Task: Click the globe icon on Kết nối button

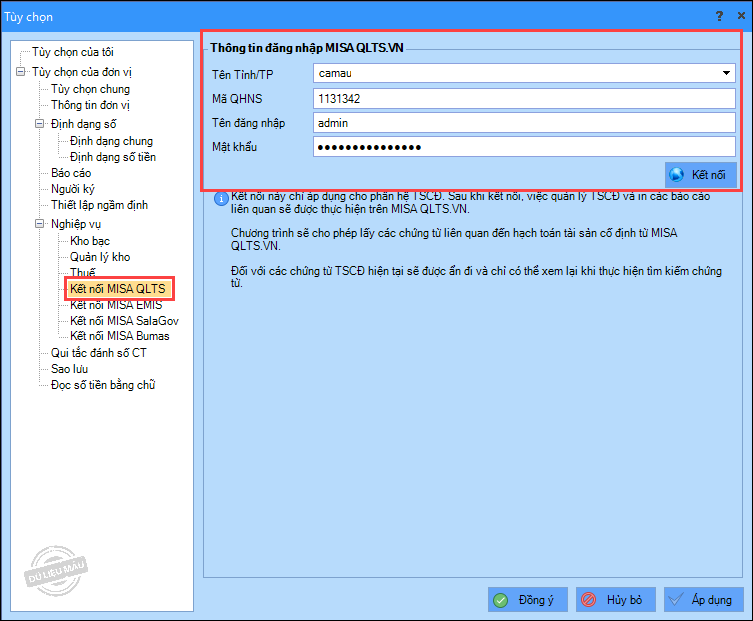Action: click(677, 175)
